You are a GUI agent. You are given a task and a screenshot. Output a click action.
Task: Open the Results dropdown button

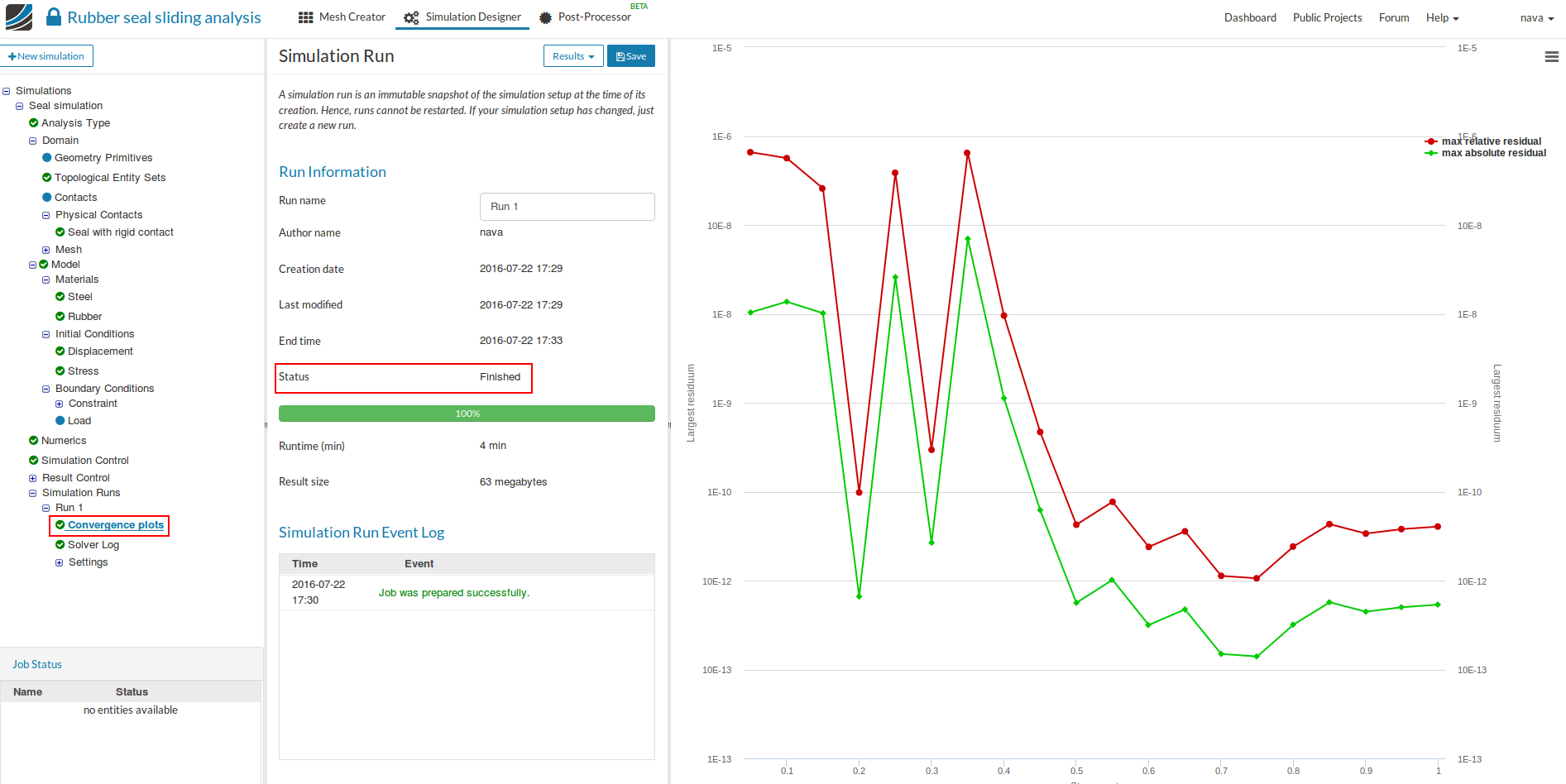click(573, 56)
